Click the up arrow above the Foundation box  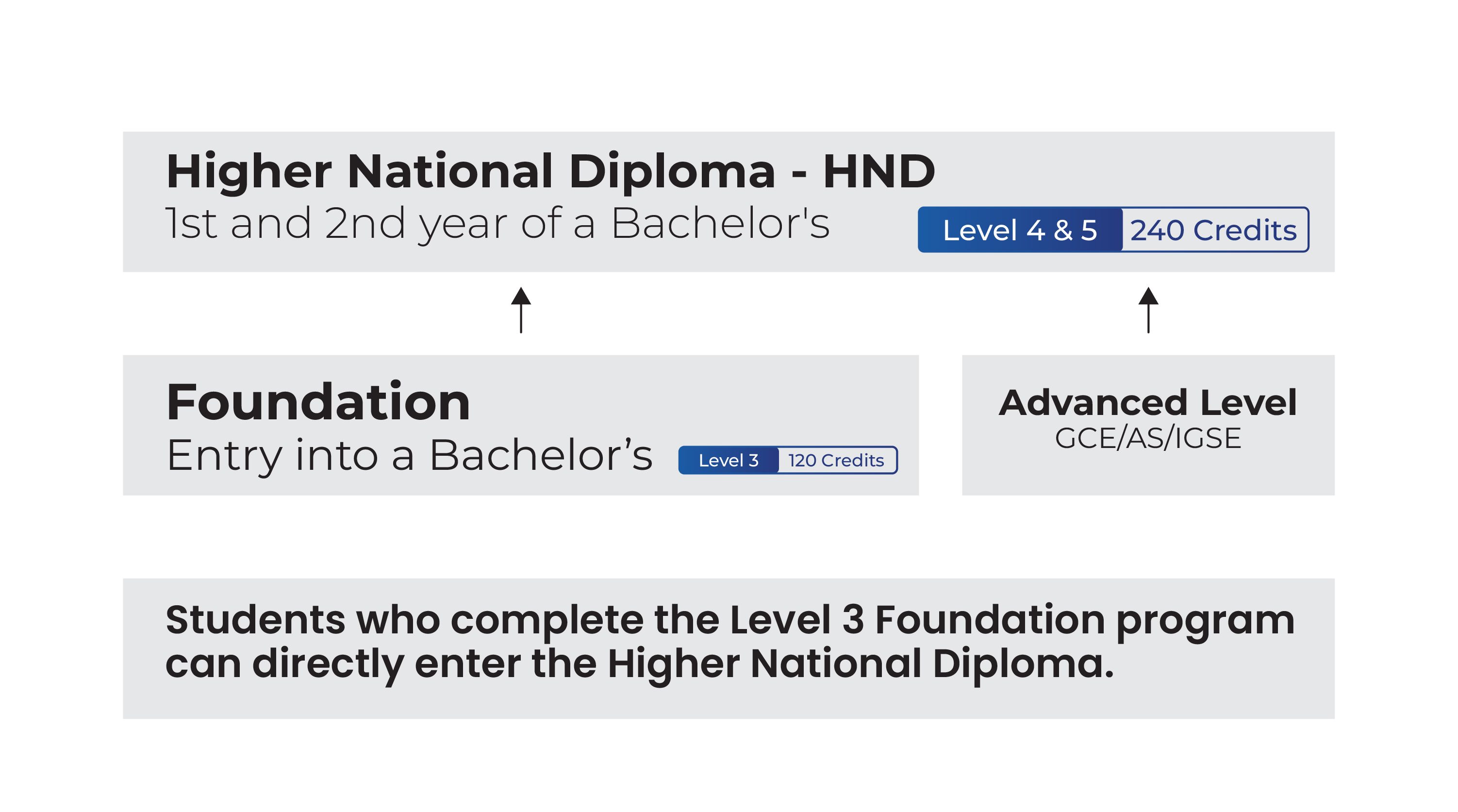(x=521, y=310)
